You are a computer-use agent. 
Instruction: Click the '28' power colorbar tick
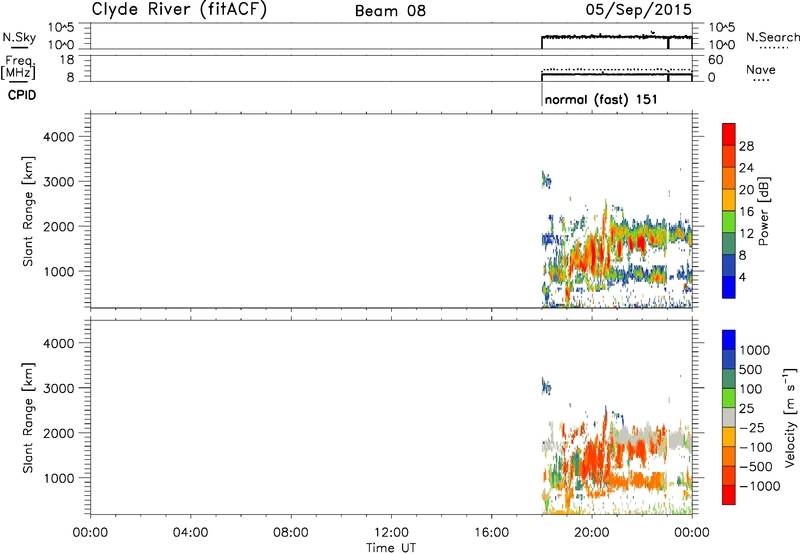pos(746,146)
